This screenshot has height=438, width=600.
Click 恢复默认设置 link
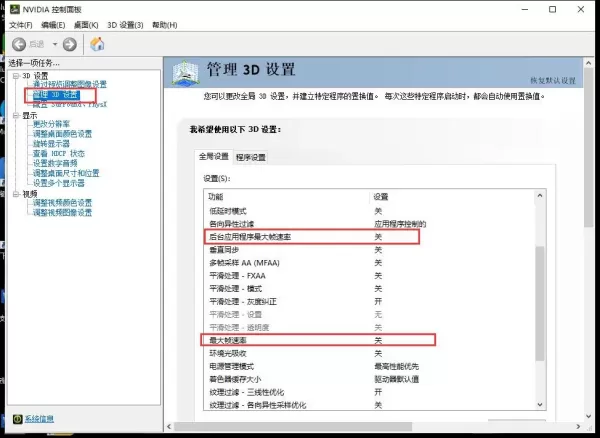pyautogui.click(x=553, y=80)
